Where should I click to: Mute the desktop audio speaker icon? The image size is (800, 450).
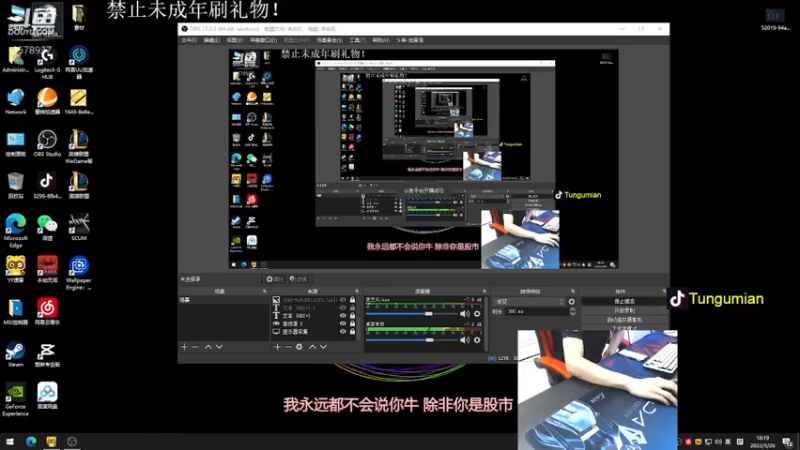coord(465,340)
